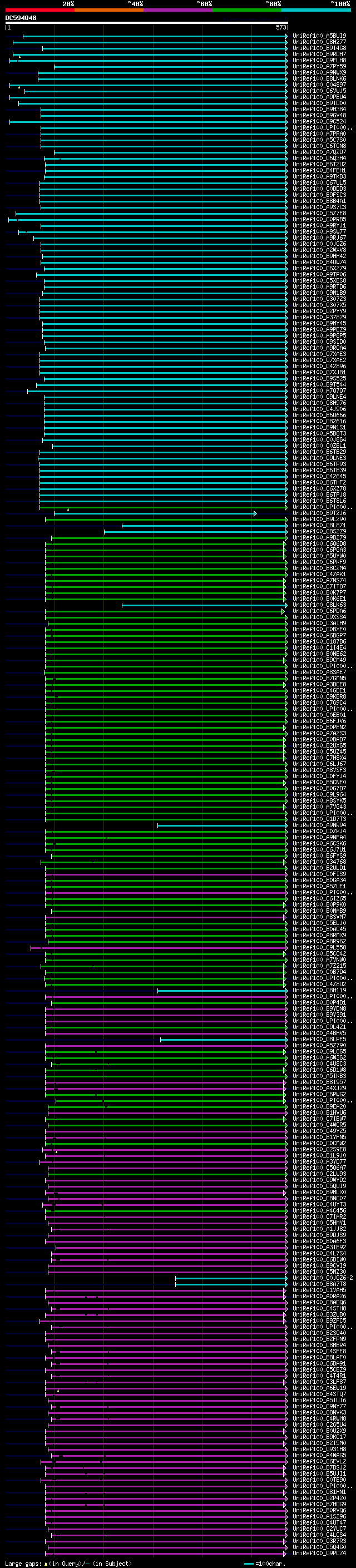This screenshot has height=1568, width=356.
Task: Click the UniRef100_A7NS74 hit label
Action: [319, 580]
